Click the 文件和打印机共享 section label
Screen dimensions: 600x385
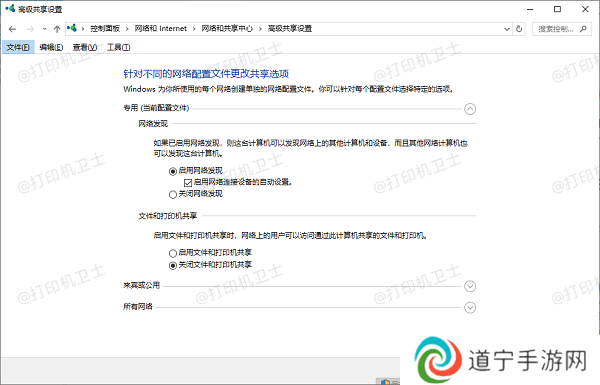[x=168, y=216]
